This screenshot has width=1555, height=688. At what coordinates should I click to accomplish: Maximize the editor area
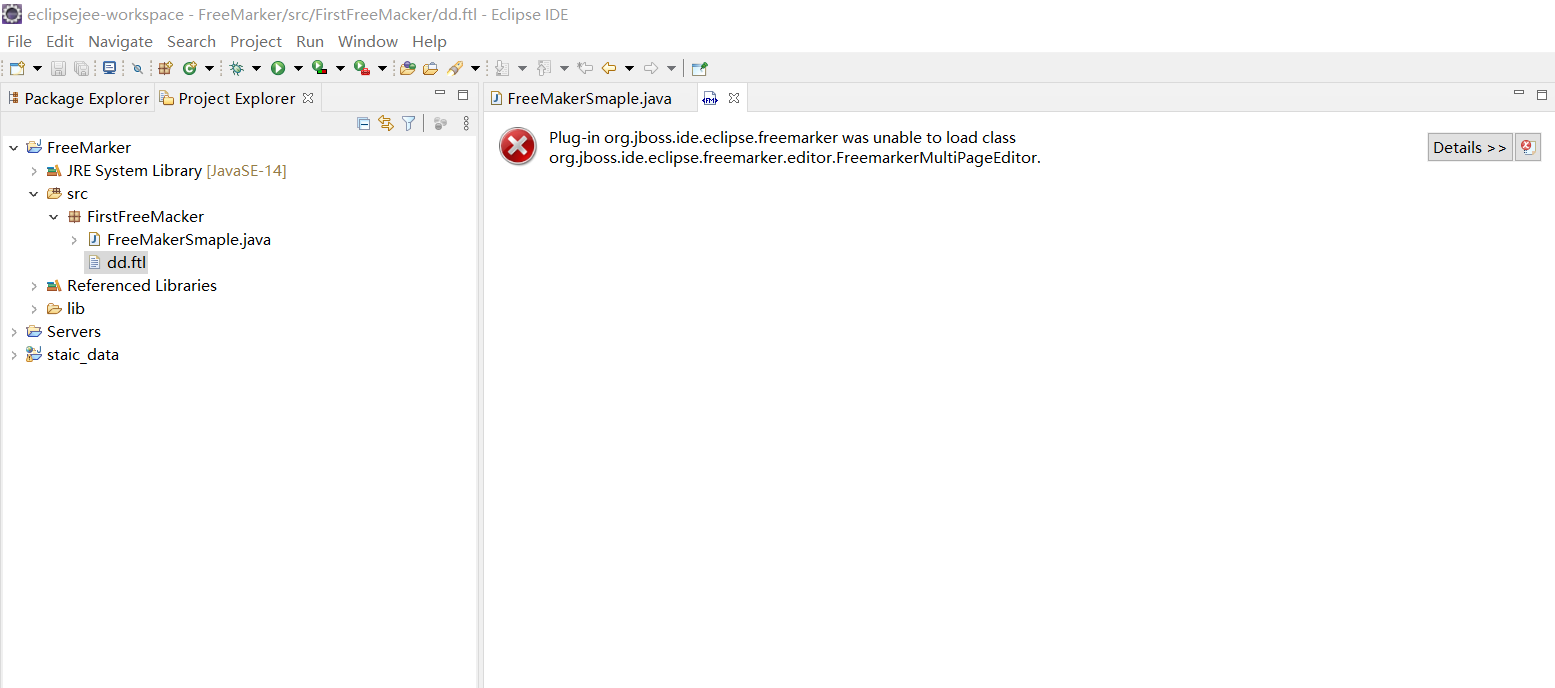tap(1542, 95)
